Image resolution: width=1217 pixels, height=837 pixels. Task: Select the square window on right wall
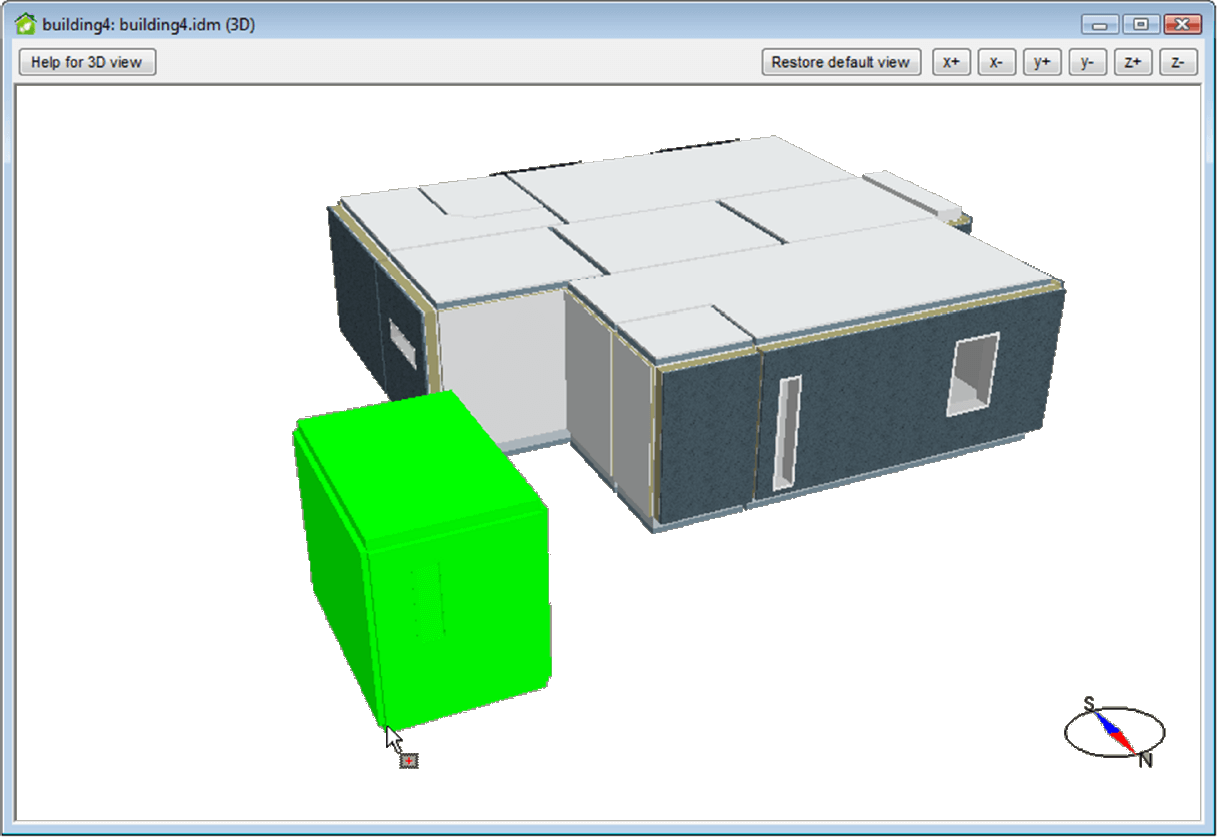(973, 374)
